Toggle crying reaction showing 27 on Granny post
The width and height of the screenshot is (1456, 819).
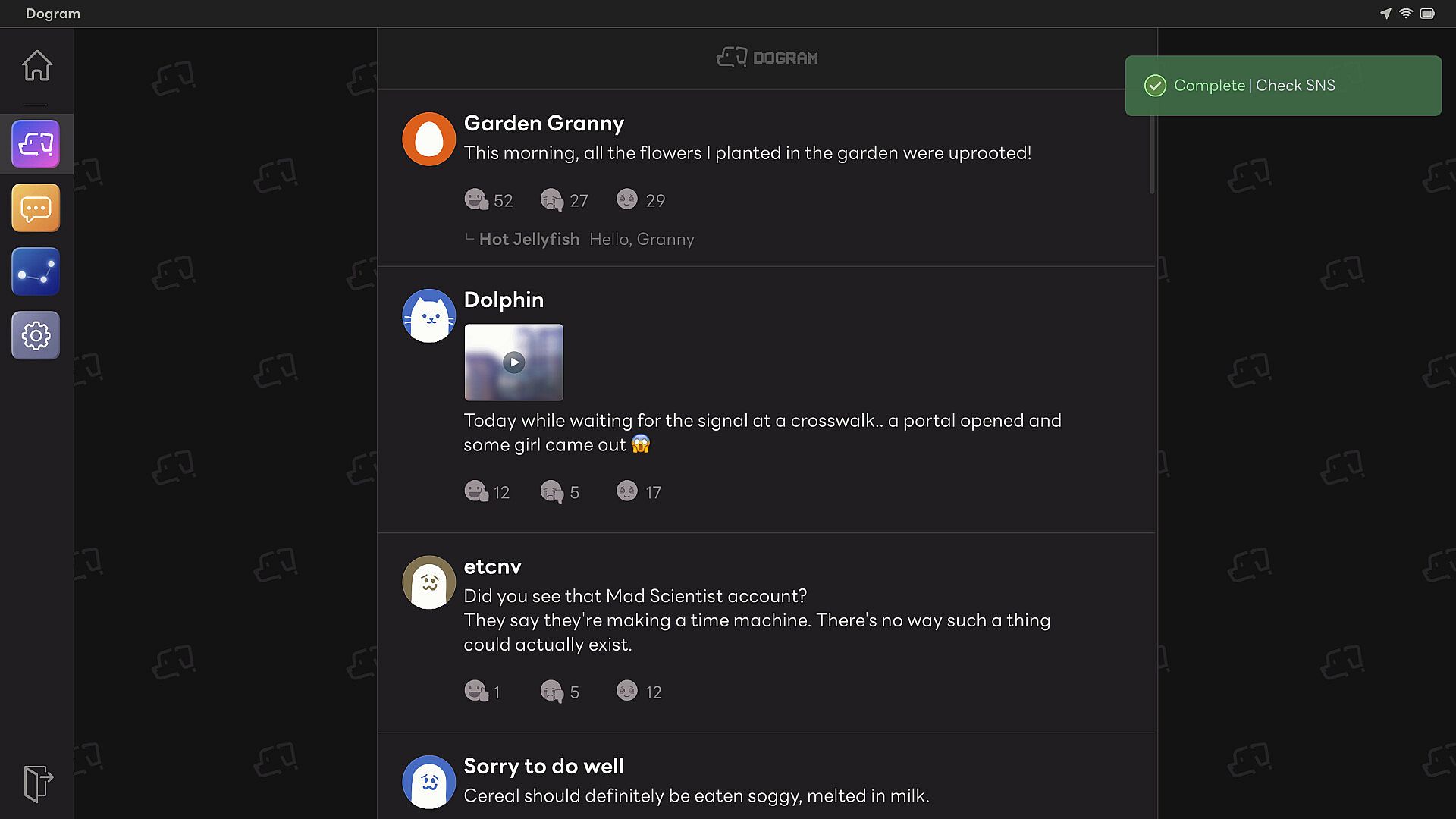564,200
